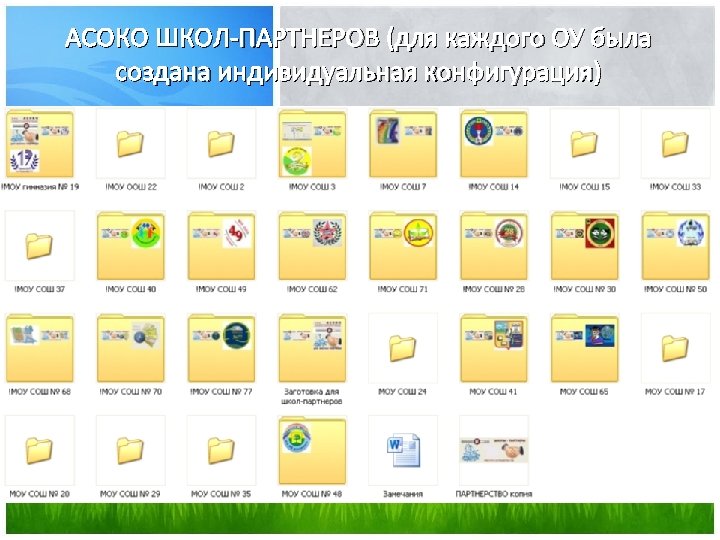The width and height of the screenshot is (720, 540).
Task: Click the МОУ СОШ 49 folder
Action: click(x=221, y=246)
